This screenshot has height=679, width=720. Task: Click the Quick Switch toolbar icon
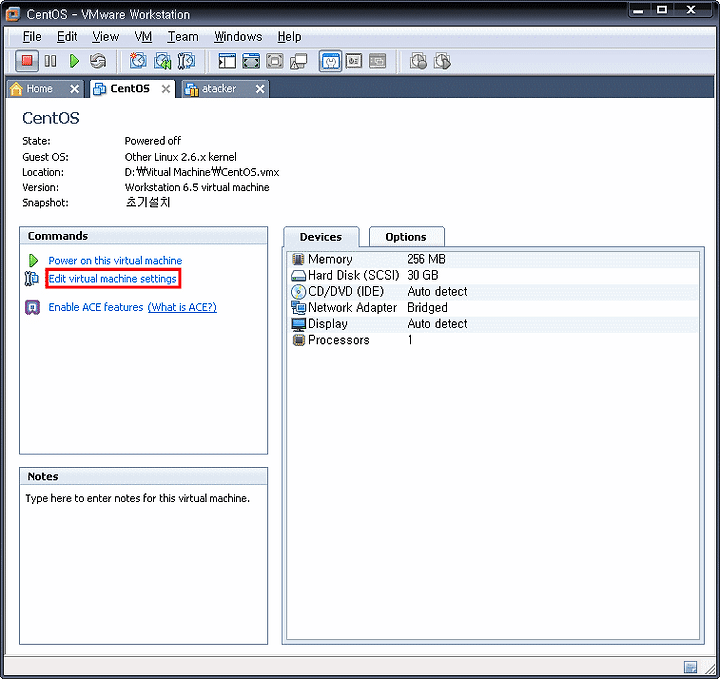(275, 61)
